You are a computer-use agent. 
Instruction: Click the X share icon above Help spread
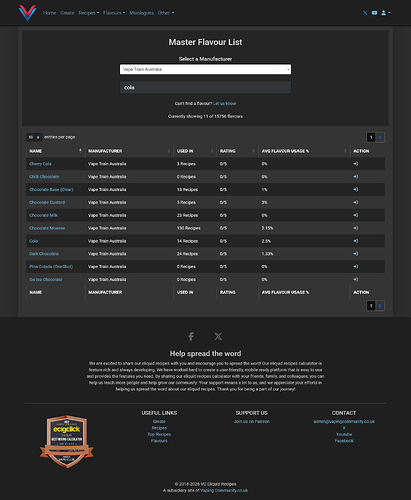(x=218, y=336)
